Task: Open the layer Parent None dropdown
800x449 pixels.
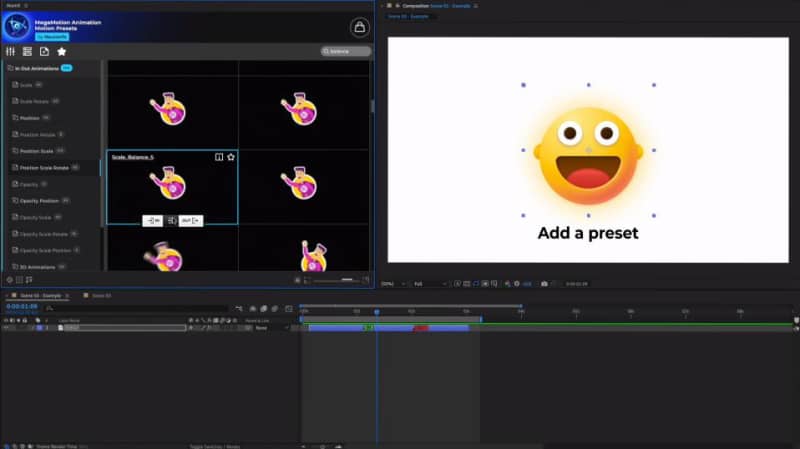Action: 272,328
